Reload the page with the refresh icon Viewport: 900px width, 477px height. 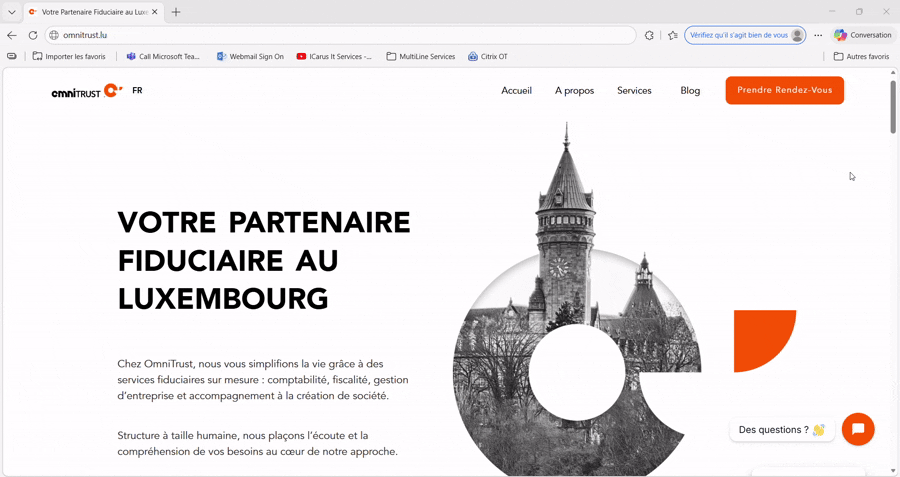click(x=33, y=35)
